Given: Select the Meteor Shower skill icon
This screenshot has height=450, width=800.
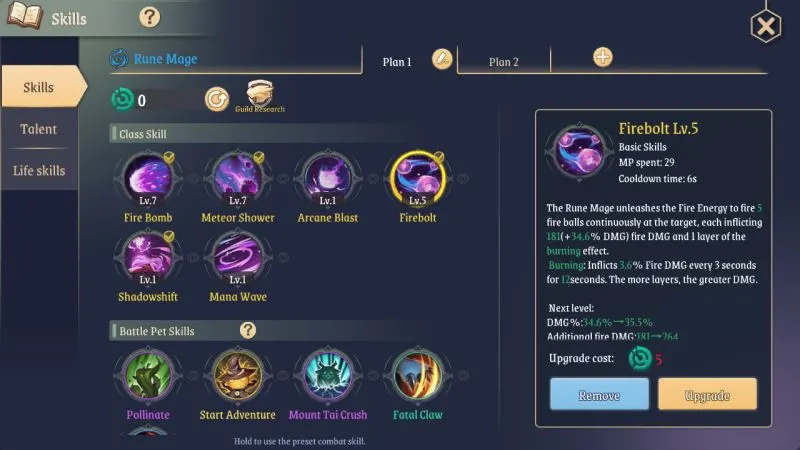Looking at the screenshot, I should [x=238, y=178].
